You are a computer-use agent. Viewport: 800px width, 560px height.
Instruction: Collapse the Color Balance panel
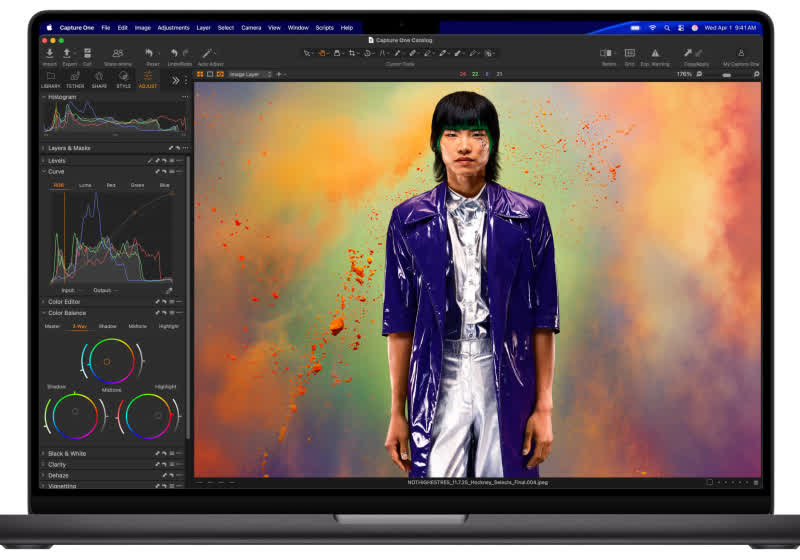point(43,313)
